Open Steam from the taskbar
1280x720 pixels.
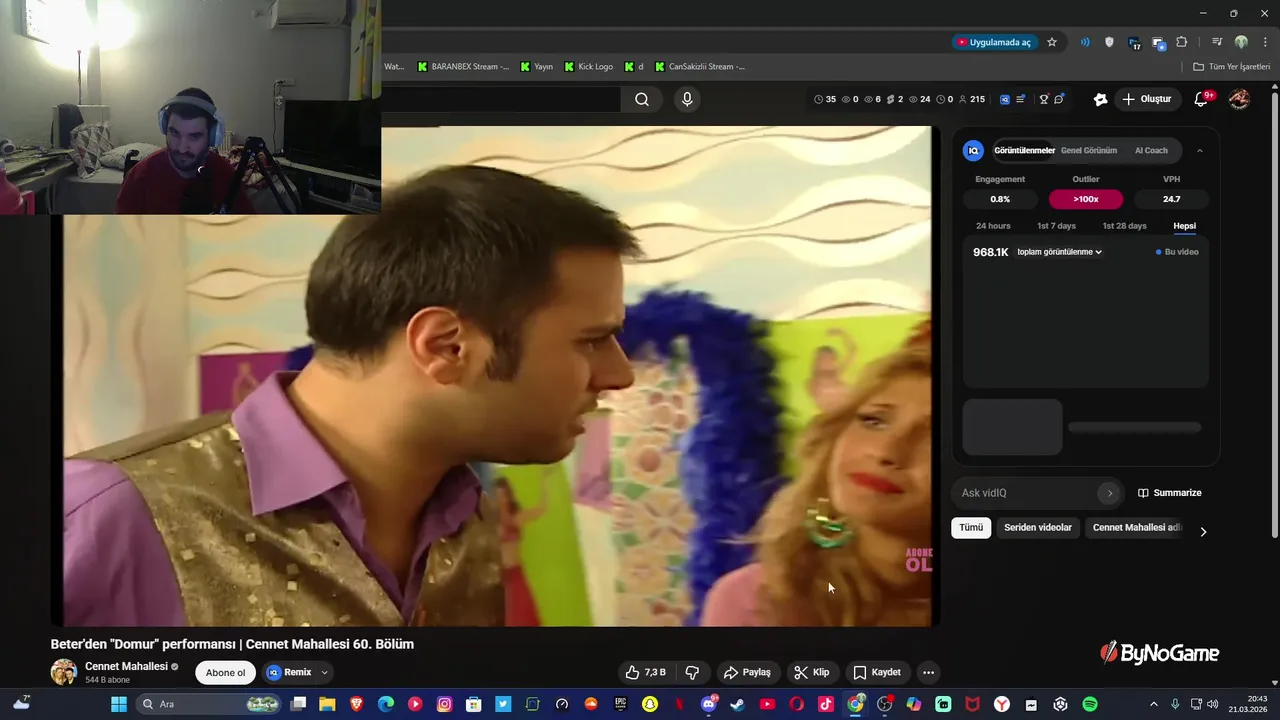coord(737,704)
